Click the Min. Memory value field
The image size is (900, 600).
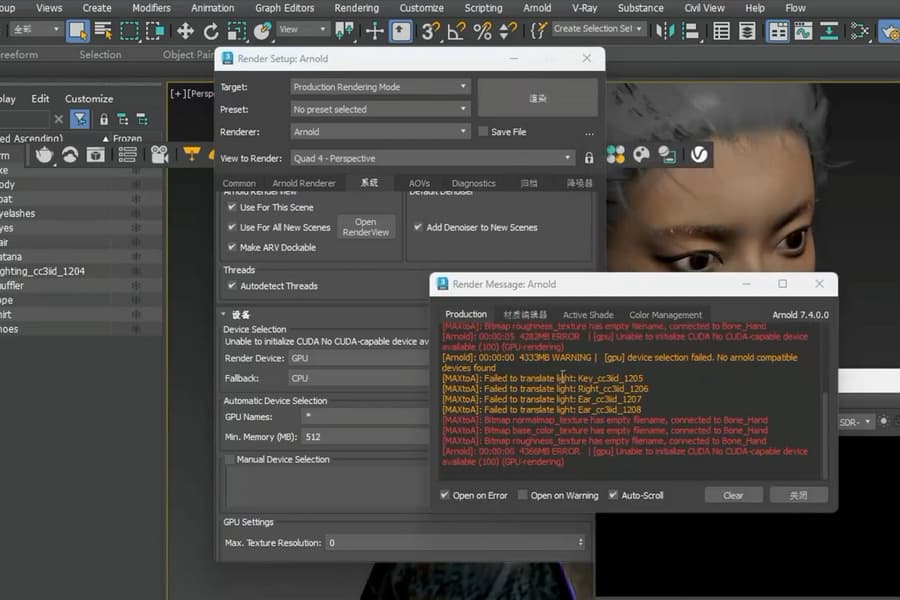click(366, 437)
